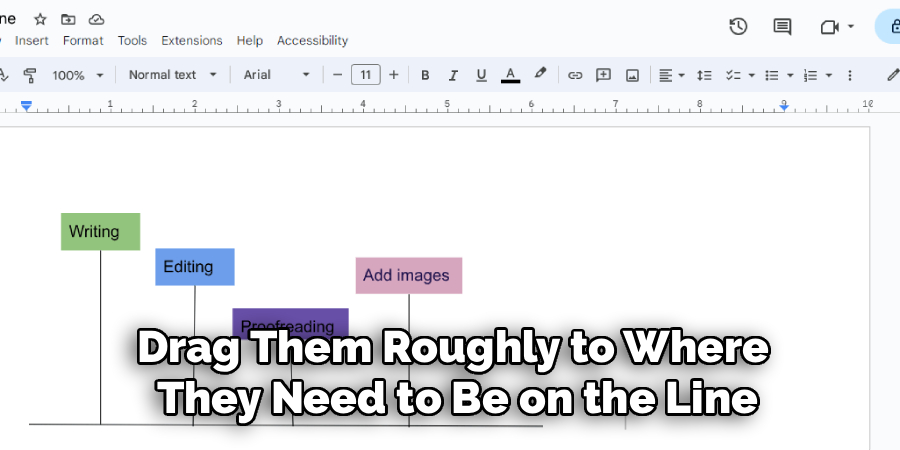900x450 pixels.
Task: Open the 100% zoom dropdown
Action: click(x=79, y=75)
